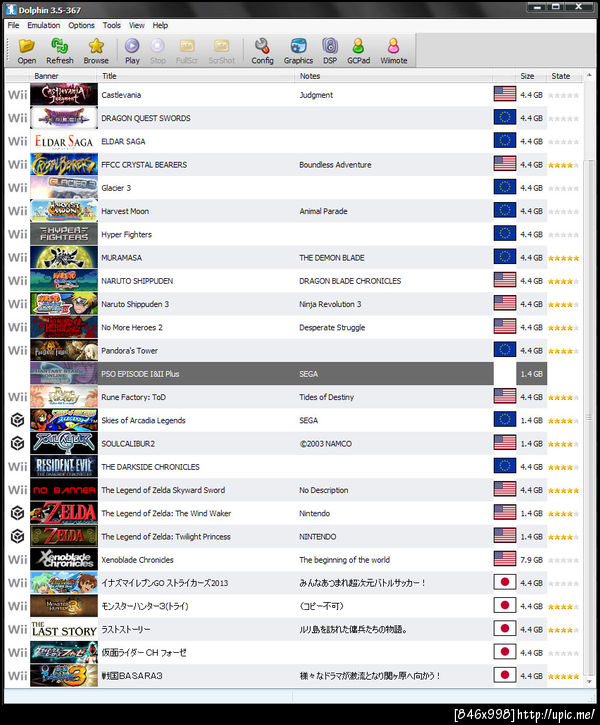This screenshot has height=725, width=600.
Task: Open the View menu
Action: point(136,25)
